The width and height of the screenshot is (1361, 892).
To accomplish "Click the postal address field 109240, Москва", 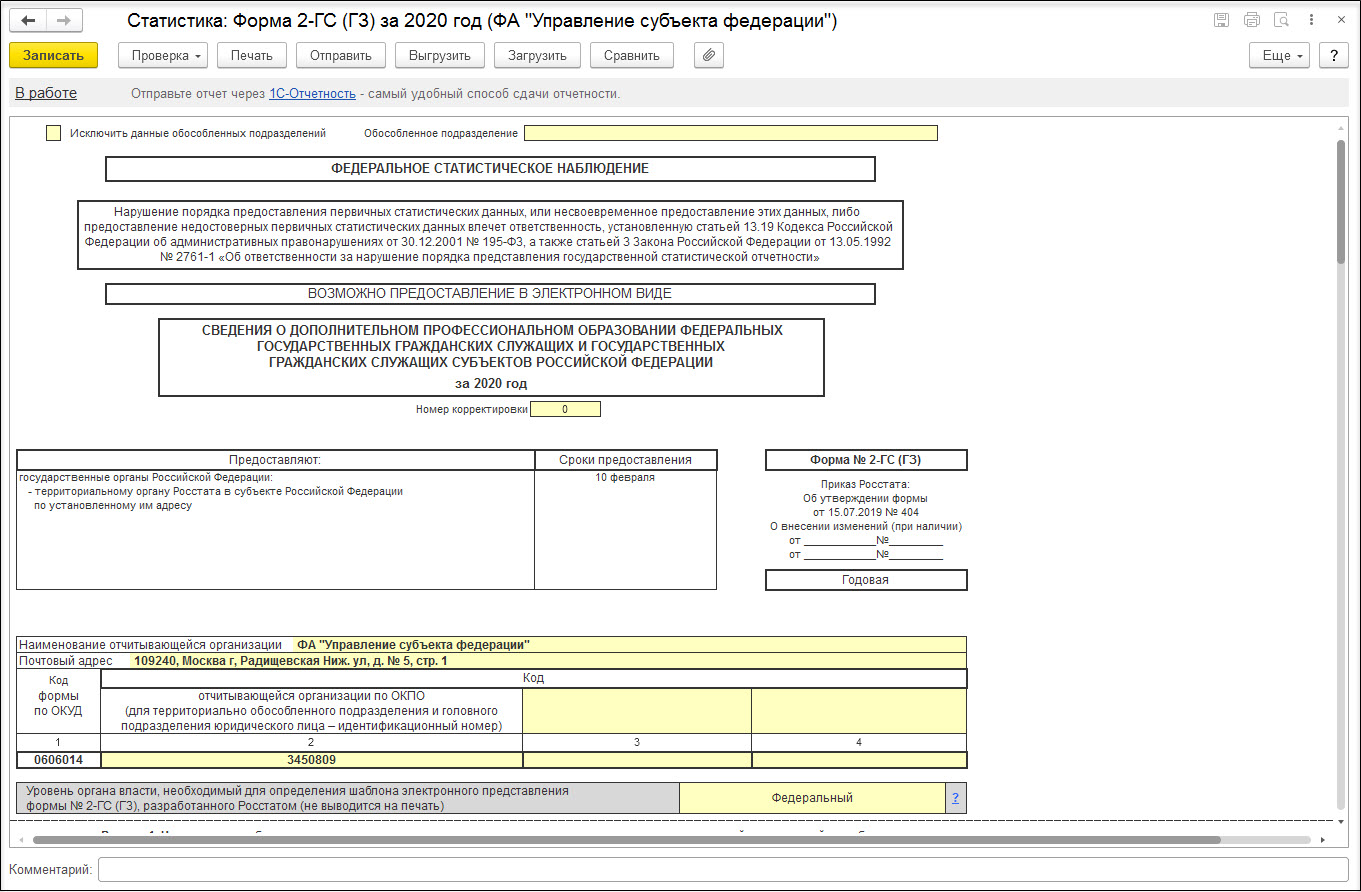I will (548, 661).
